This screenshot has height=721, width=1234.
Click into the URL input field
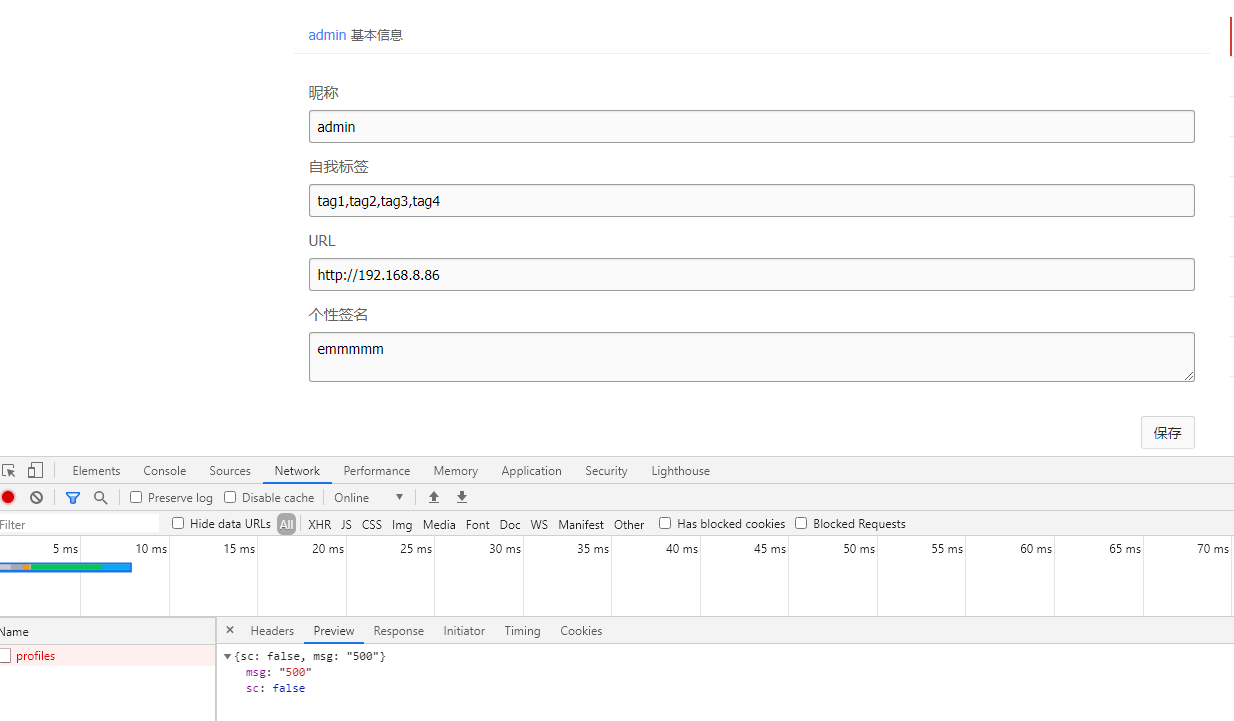(x=751, y=275)
